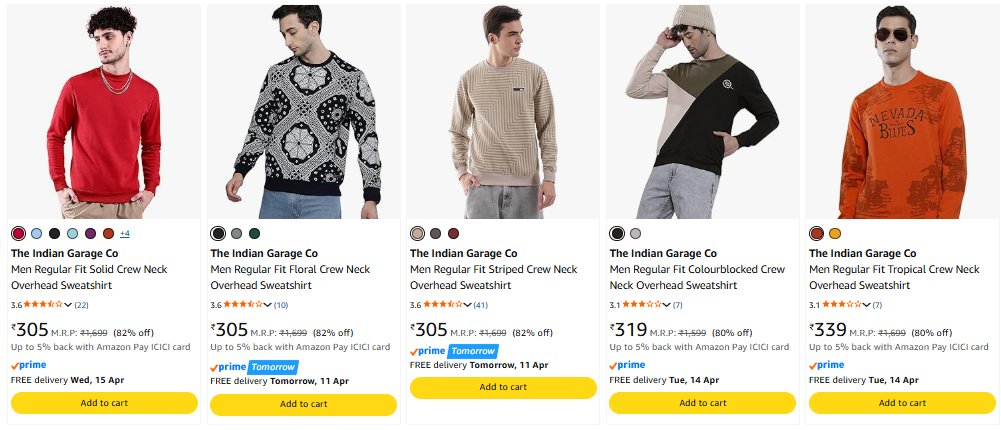Screen dimensions: 1001x430
Task: Choose the yellow swatch on the Tropical sweatshirt
Action: 835,233
